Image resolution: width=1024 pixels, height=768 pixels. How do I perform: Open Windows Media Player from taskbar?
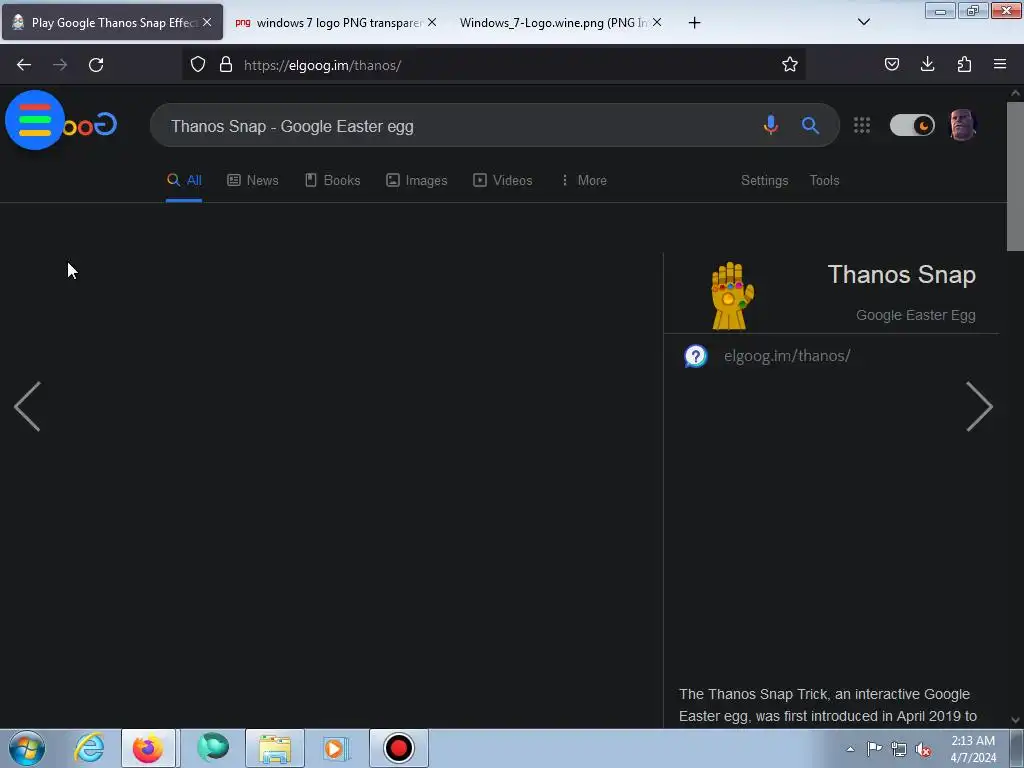pyautogui.click(x=335, y=748)
